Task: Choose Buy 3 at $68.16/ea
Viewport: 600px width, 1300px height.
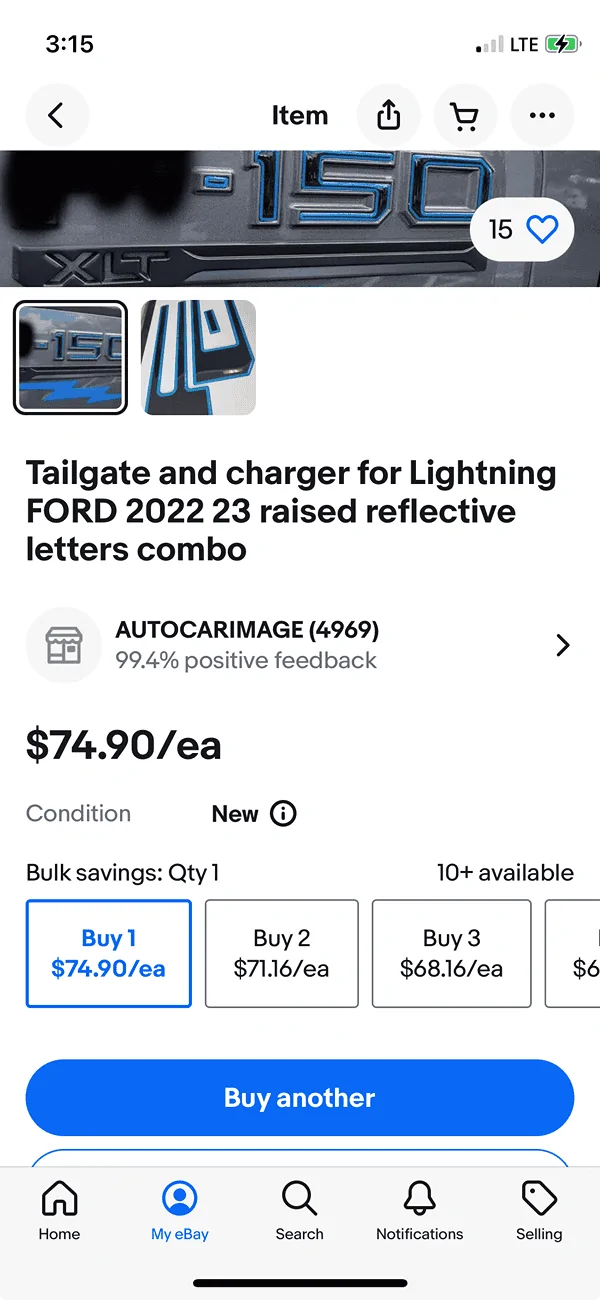Action: pos(451,953)
